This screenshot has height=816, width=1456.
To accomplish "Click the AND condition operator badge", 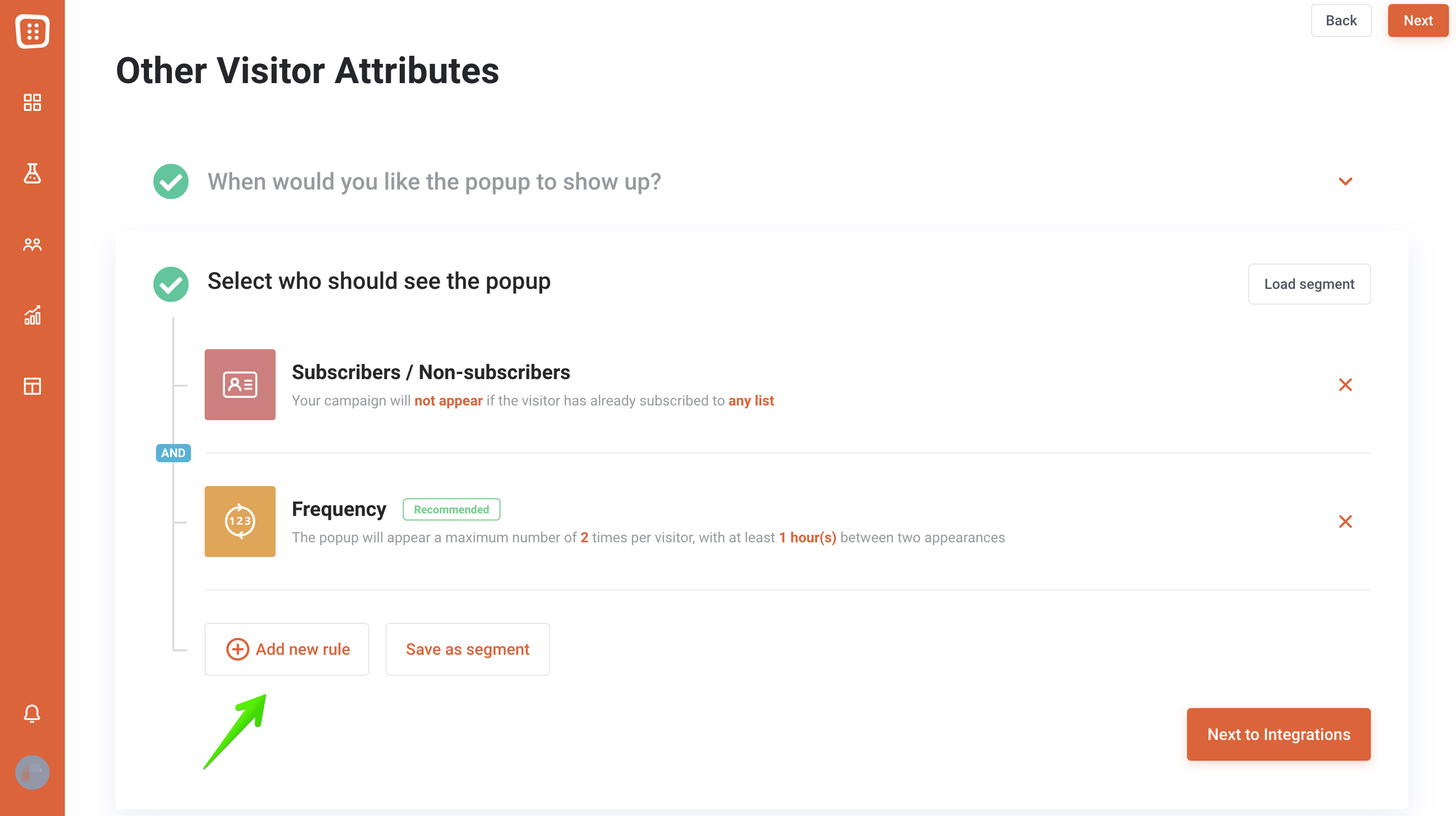I will tap(174, 453).
